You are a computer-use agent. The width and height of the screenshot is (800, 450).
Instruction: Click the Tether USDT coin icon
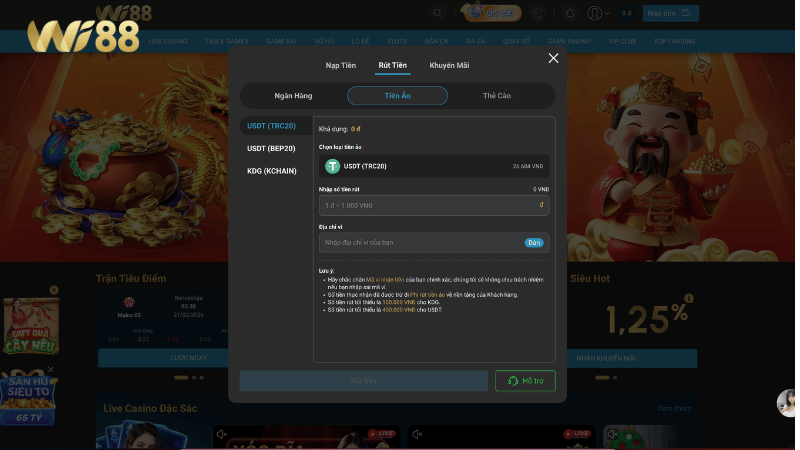(x=332, y=166)
